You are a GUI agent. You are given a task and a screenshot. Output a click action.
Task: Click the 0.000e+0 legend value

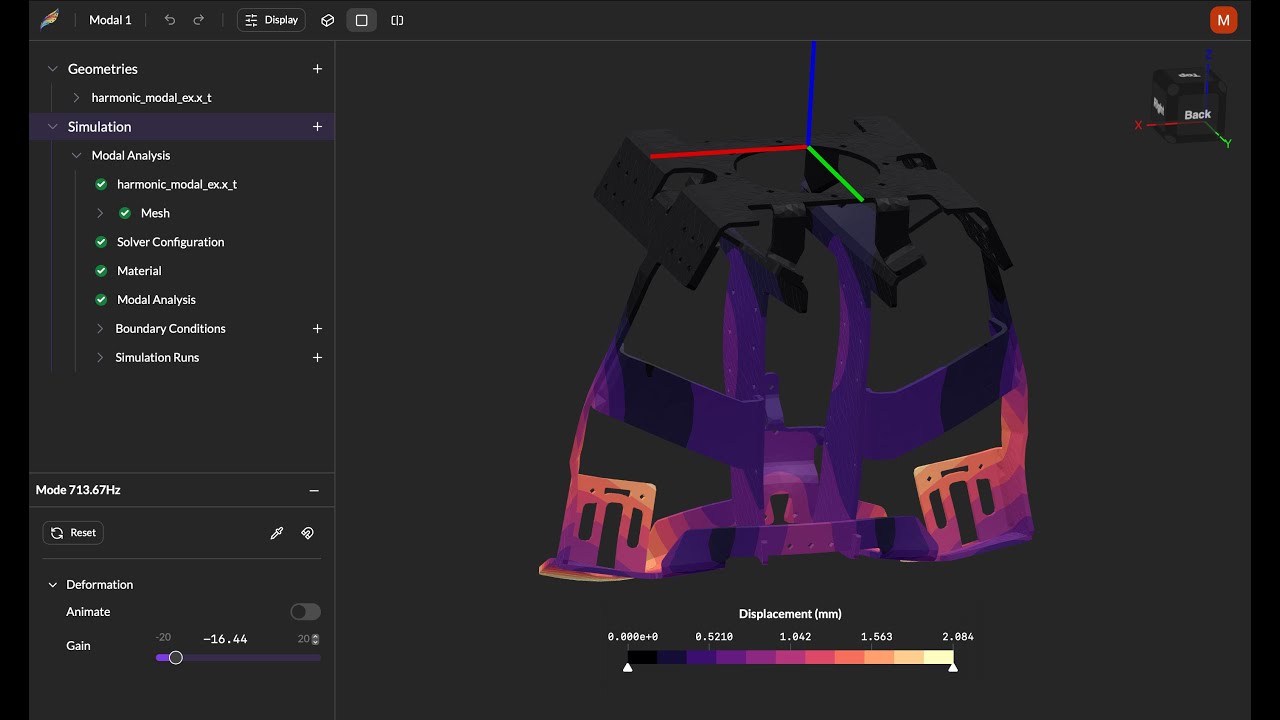tap(633, 637)
